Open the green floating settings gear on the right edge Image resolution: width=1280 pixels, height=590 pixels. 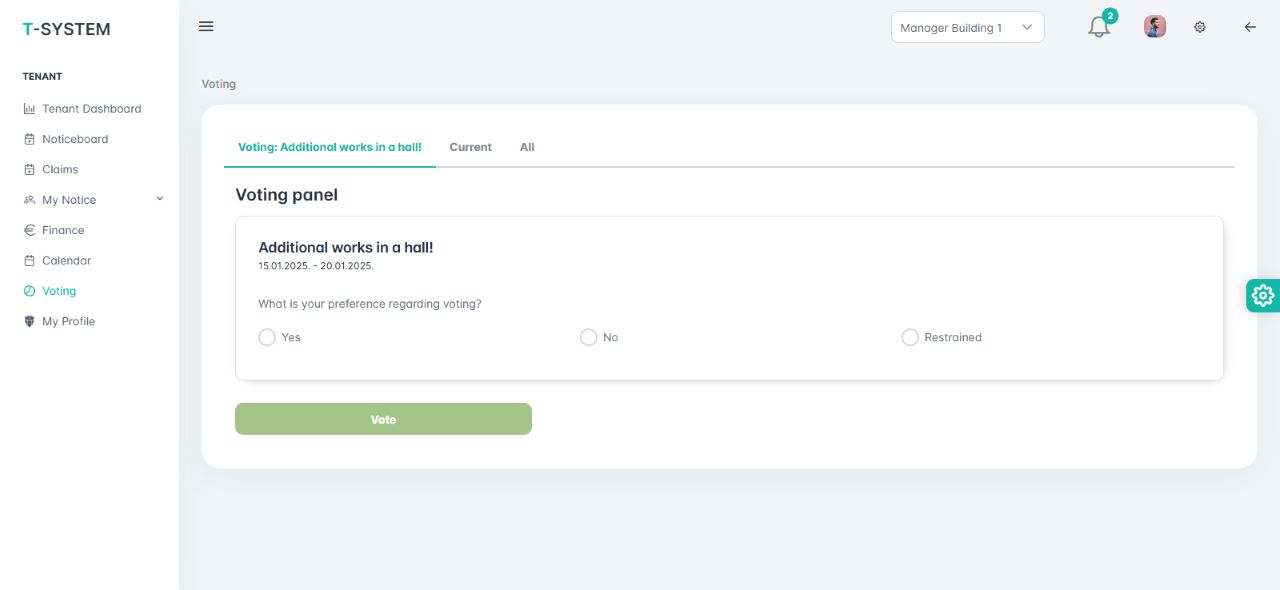(x=1262, y=295)
